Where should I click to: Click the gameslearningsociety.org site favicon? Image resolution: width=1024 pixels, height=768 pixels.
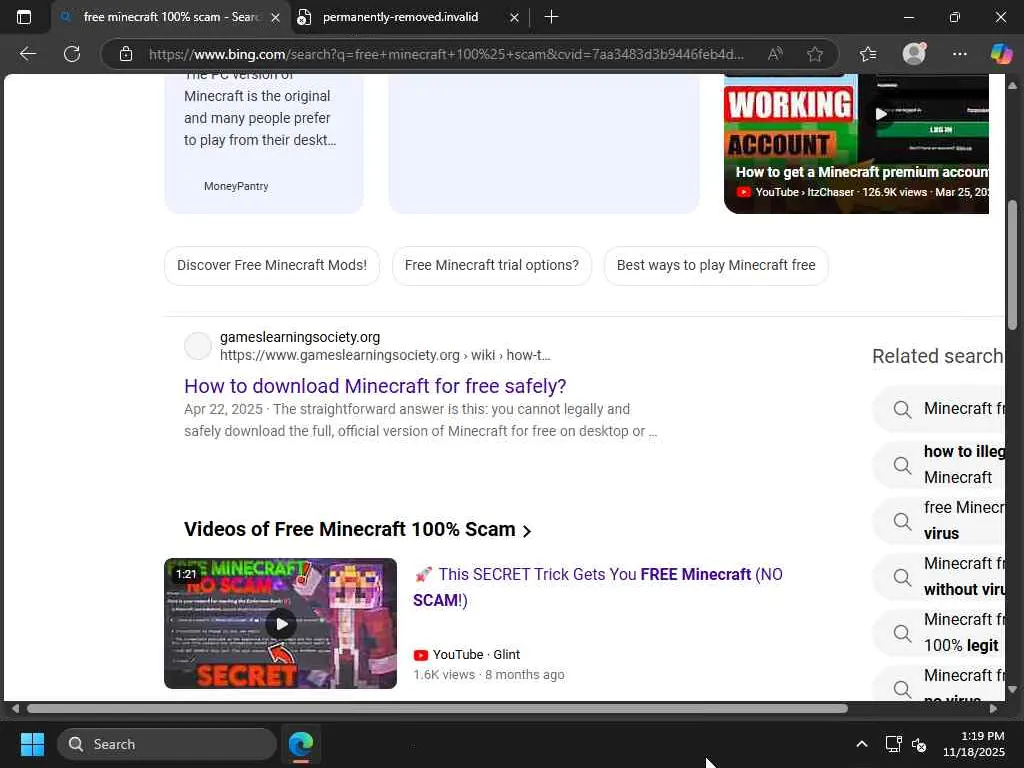197,346
